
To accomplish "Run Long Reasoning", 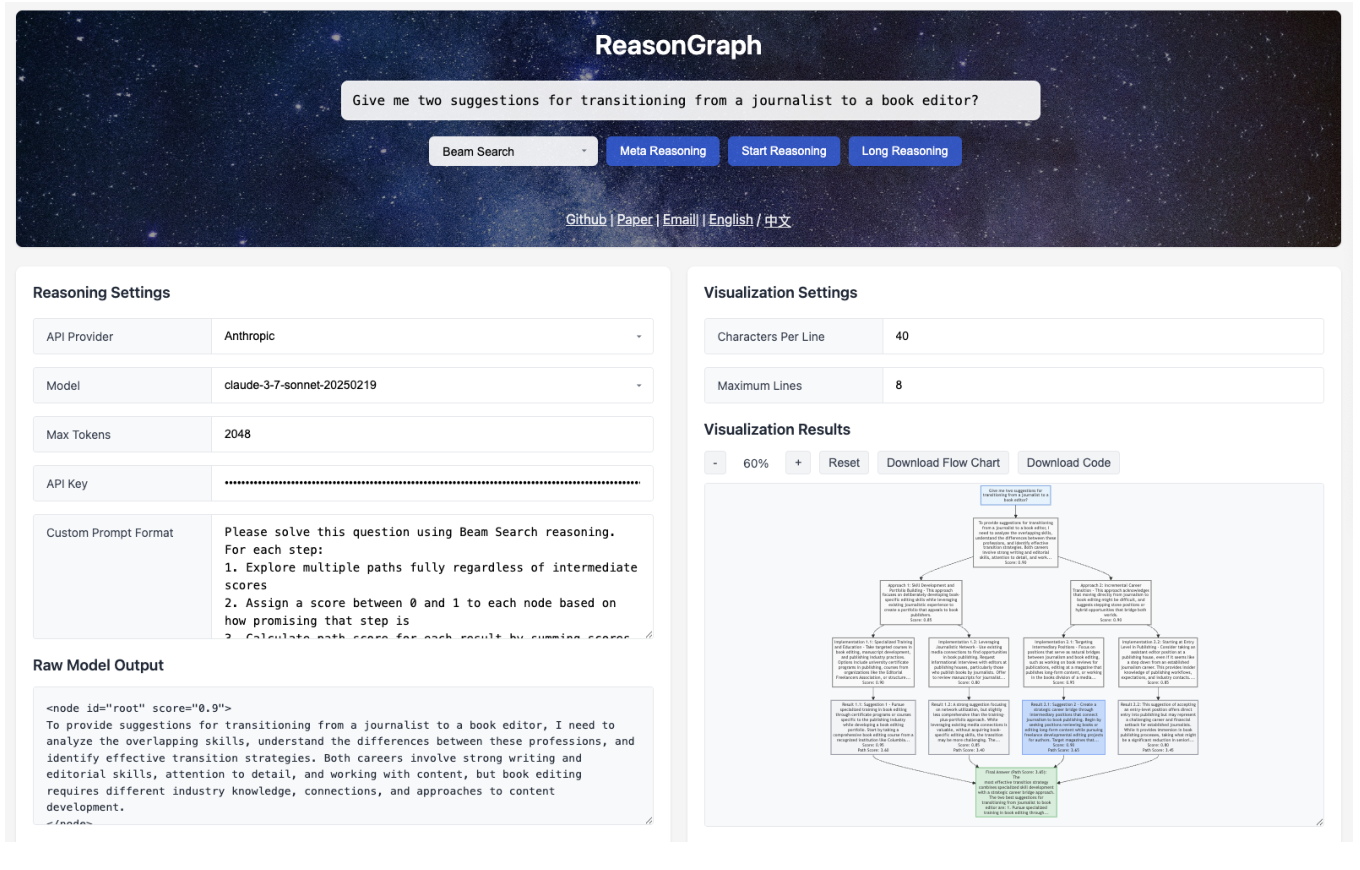I will point(905,150).
